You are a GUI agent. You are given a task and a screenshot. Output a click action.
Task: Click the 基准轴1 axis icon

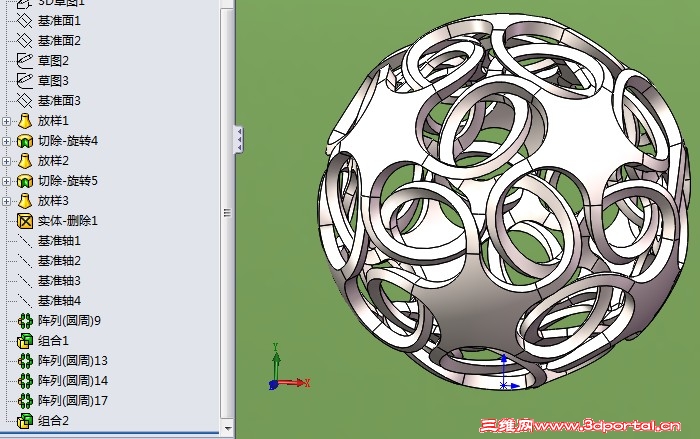tap(25, 241)
